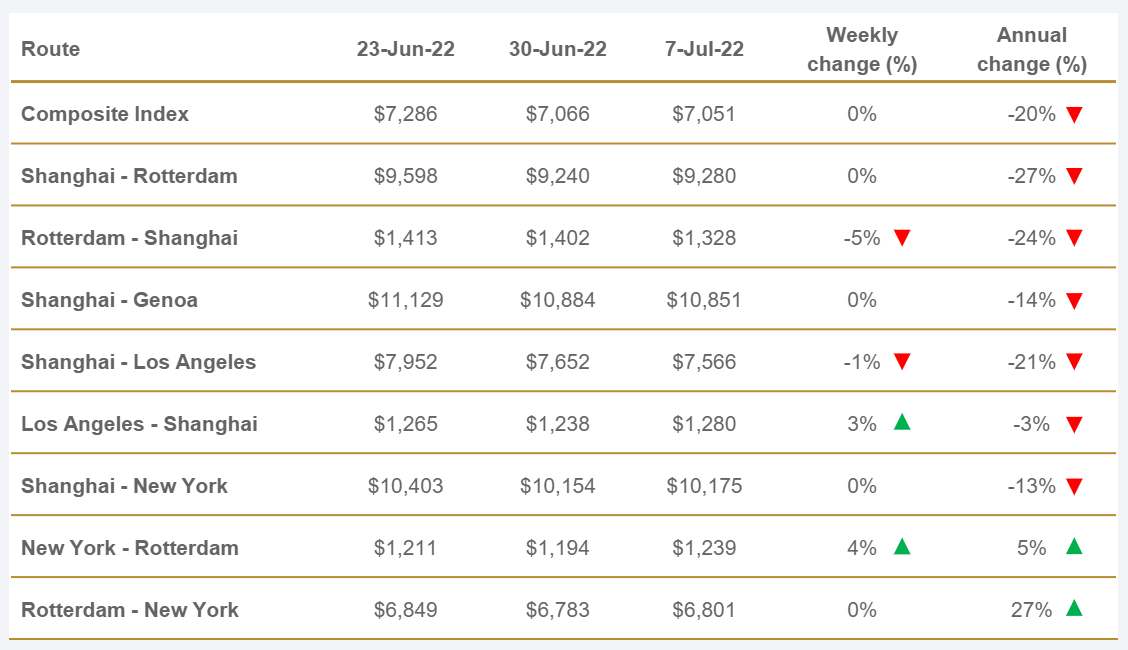Select the Los Angeles - Shanghai route label
Viewport: 1128px width, 650px height.
click(x=139, y=424)
